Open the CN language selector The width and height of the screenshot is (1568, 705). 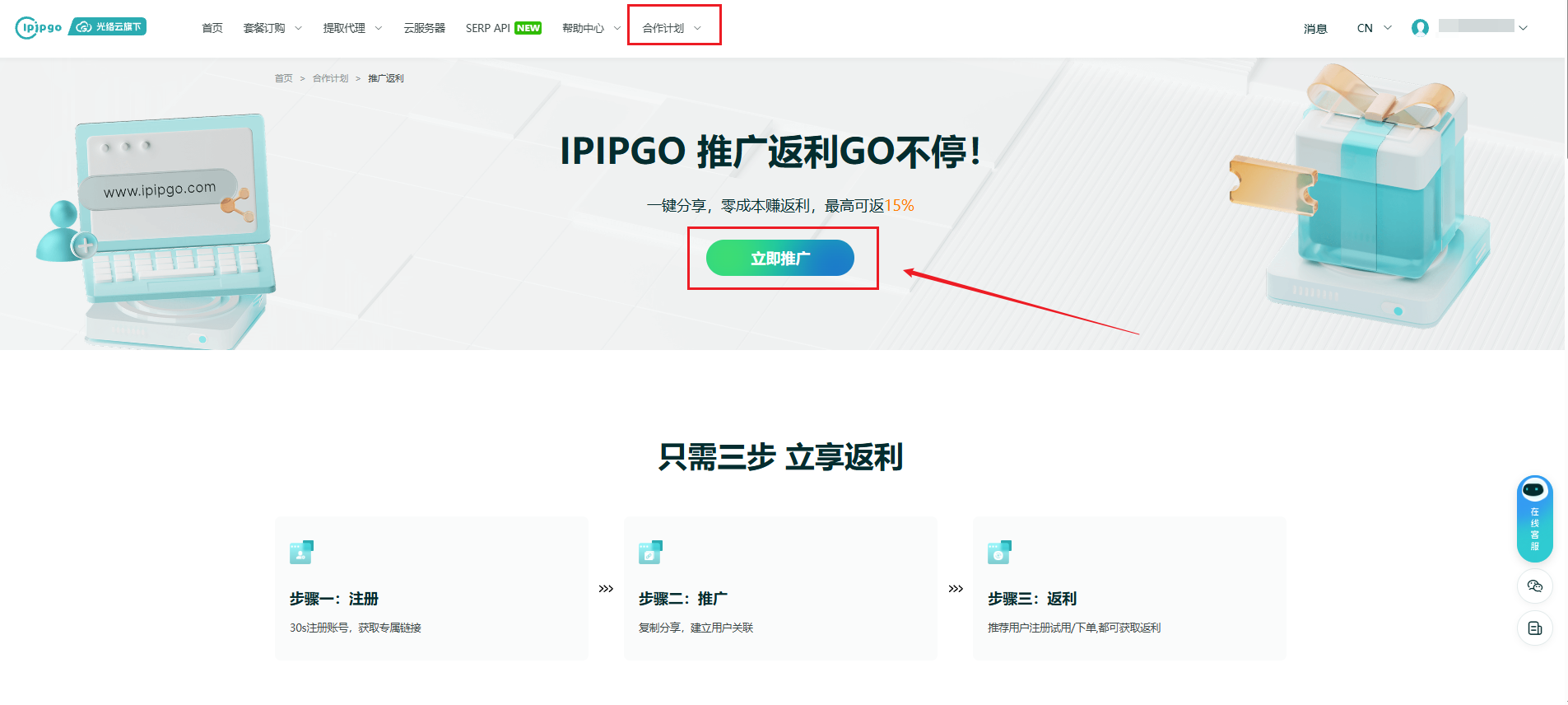tap(1374, 28)
